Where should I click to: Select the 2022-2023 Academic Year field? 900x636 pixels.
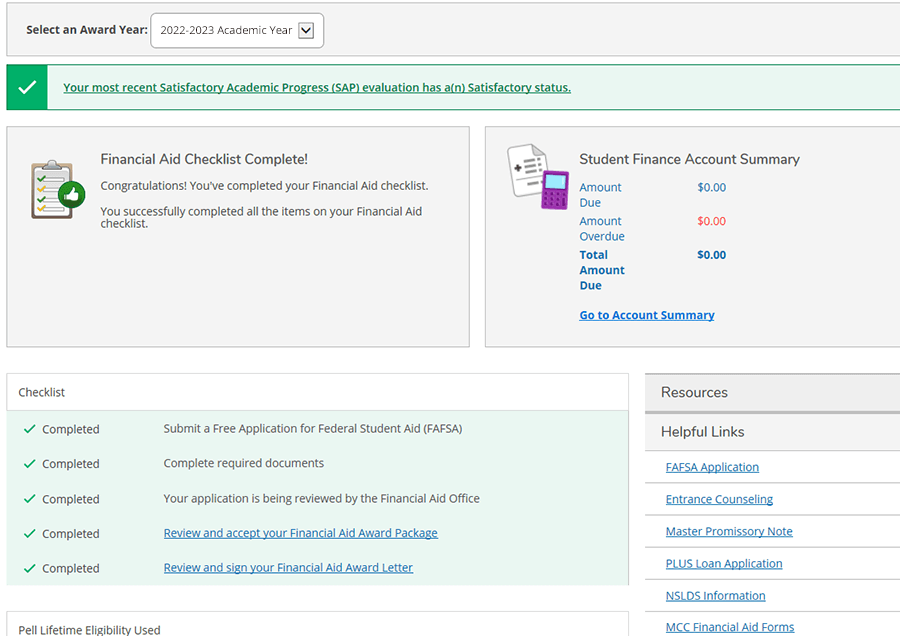237,30
